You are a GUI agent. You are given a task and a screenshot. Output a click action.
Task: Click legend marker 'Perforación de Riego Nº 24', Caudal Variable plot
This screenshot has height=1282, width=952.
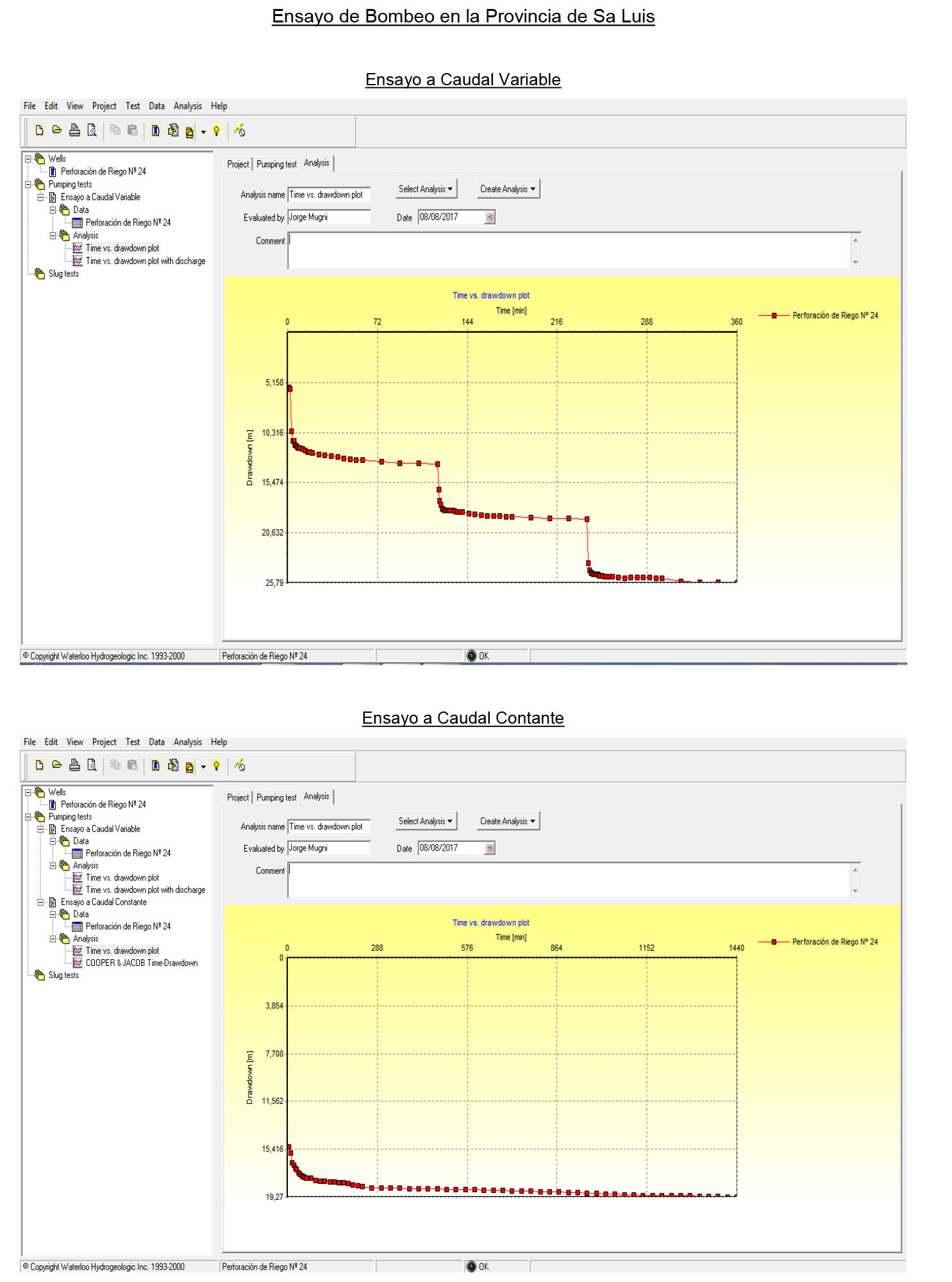[x=774, y=316]
